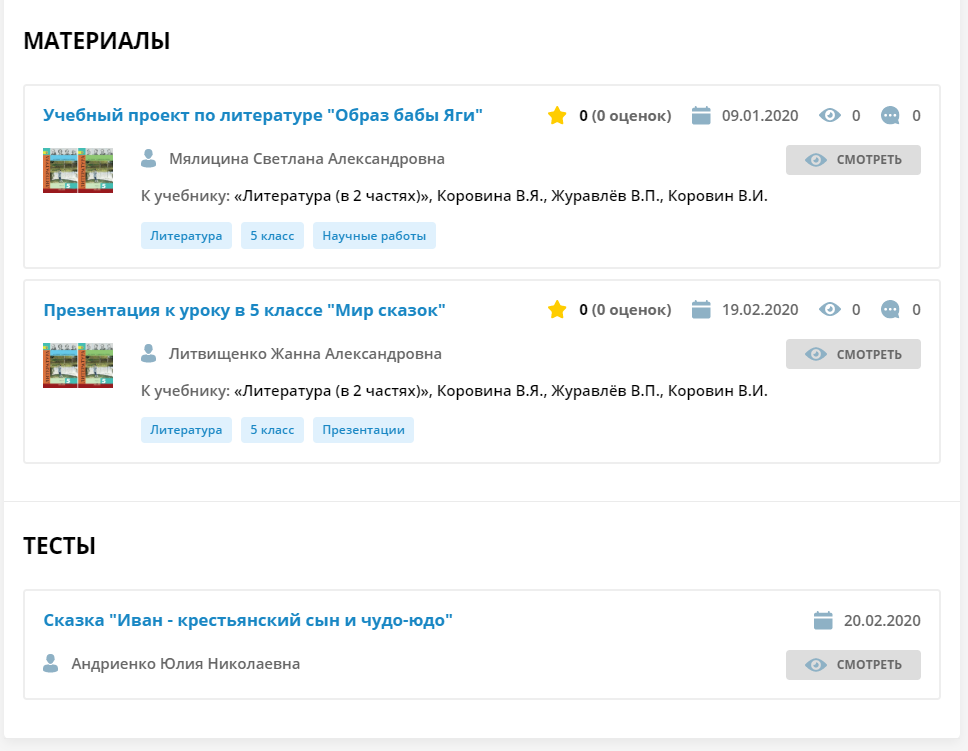Open 'Образ бабы Яги' project title link
This screenshot has height=751, width=968.
click(x=263, y=115)
